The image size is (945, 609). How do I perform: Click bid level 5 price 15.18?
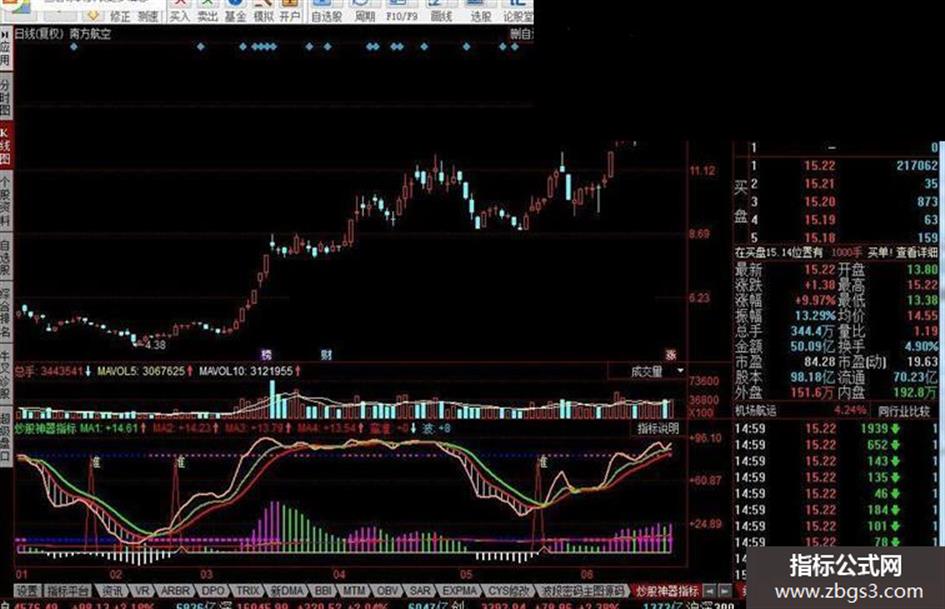(x=820, y=238)
